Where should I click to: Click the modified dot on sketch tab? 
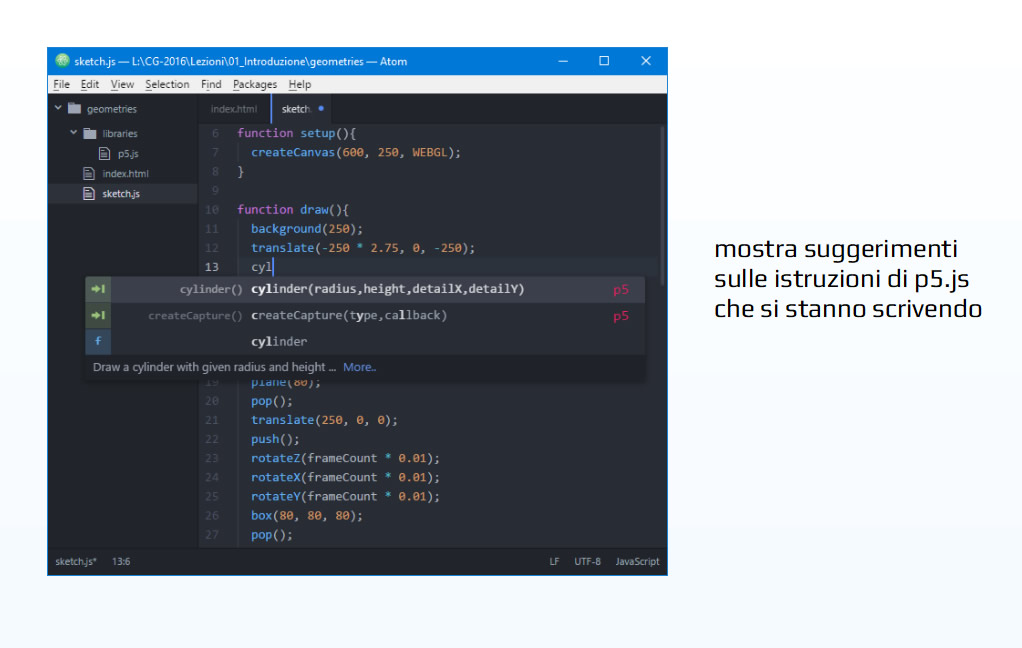(x=321, y=108)
